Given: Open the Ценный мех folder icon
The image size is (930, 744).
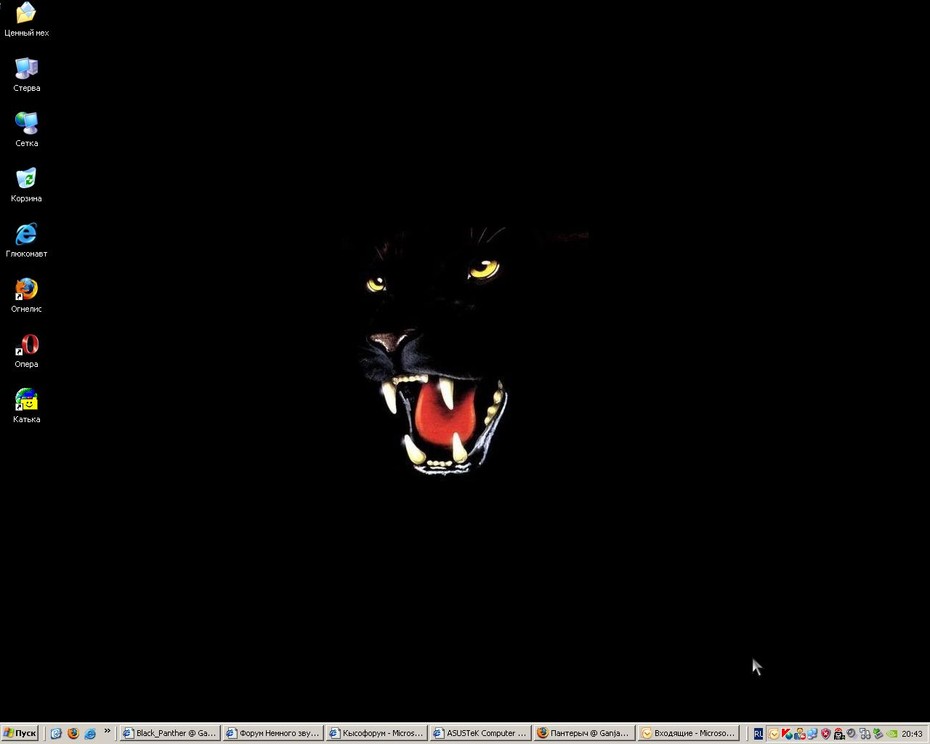Looking at the screenshot, I should (26, 20).
